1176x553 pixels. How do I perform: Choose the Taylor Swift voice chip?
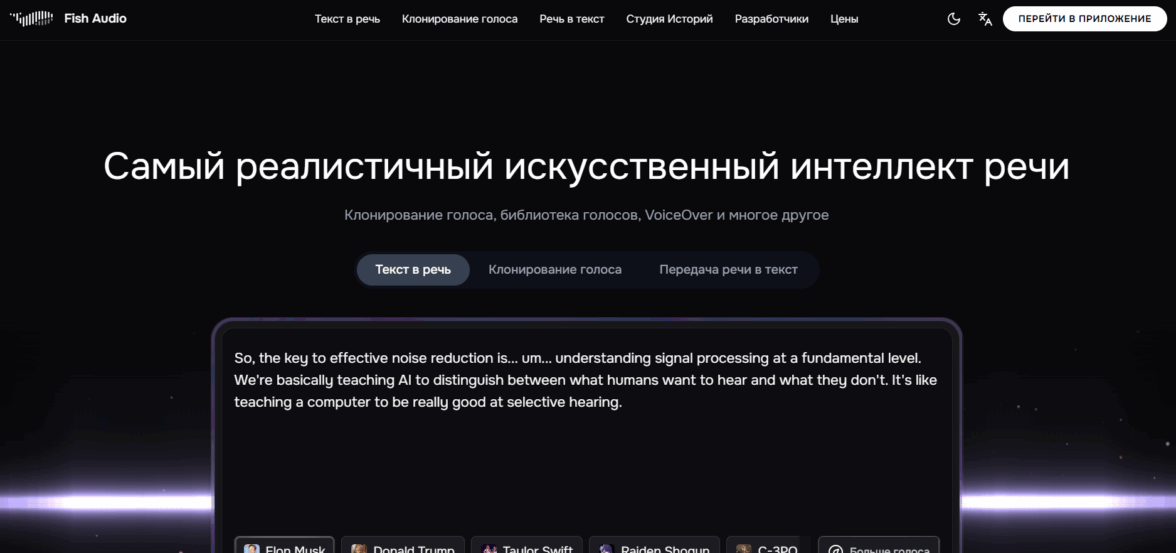click(527, 546)
